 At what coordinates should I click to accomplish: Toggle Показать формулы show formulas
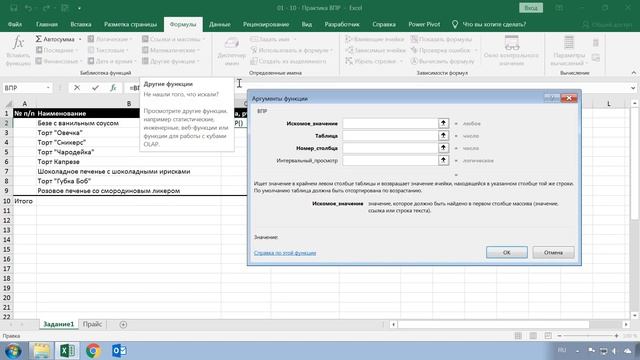coord(441,39)
